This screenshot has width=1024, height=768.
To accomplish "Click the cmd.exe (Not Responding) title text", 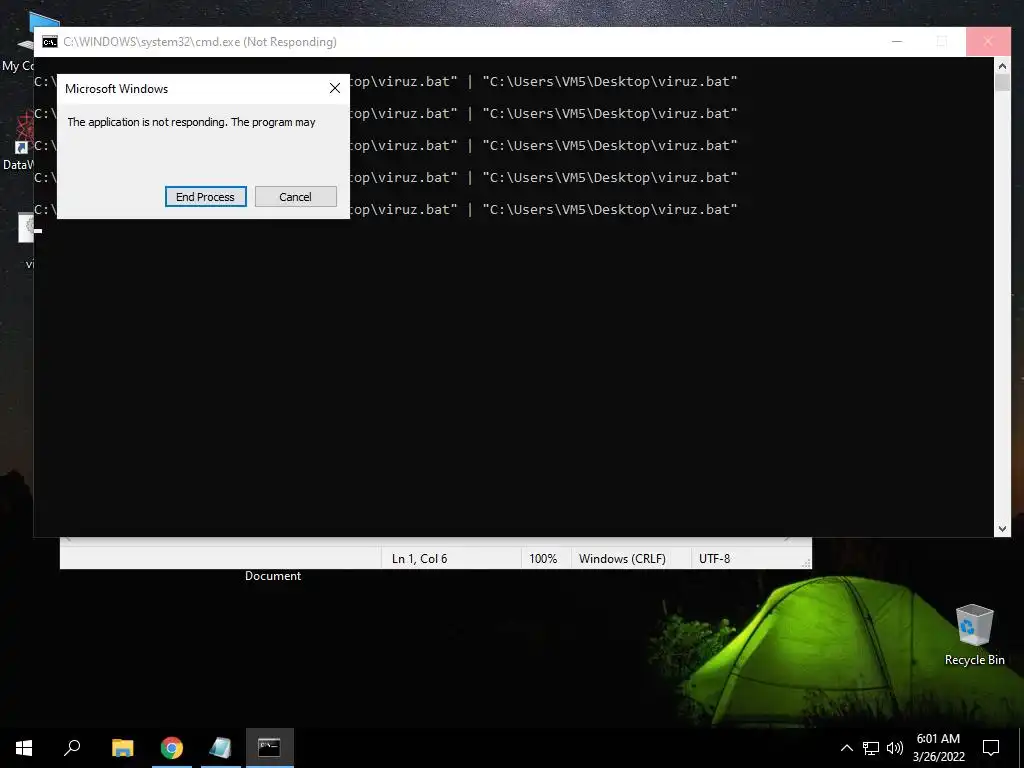I will [x=200, y=42].
